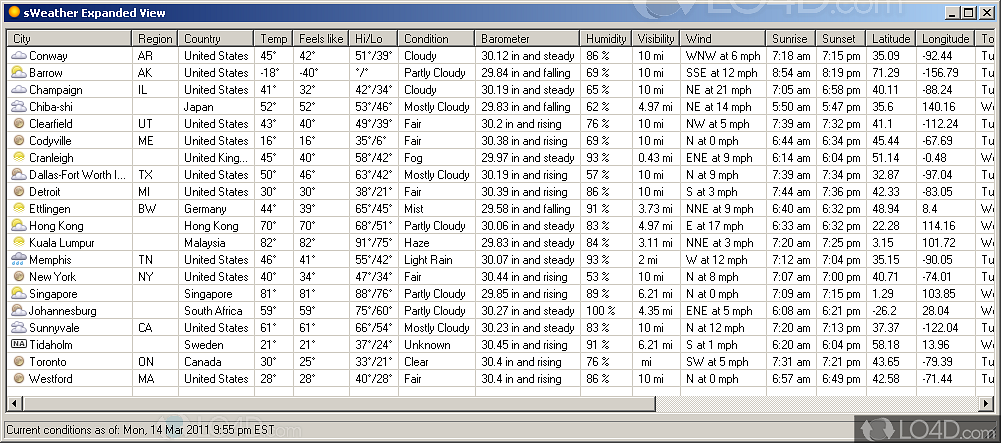The image size is (1001, 443).
Task: Click the 'Unknown' condition for Tidaholm
Action: tap(427, 345)
